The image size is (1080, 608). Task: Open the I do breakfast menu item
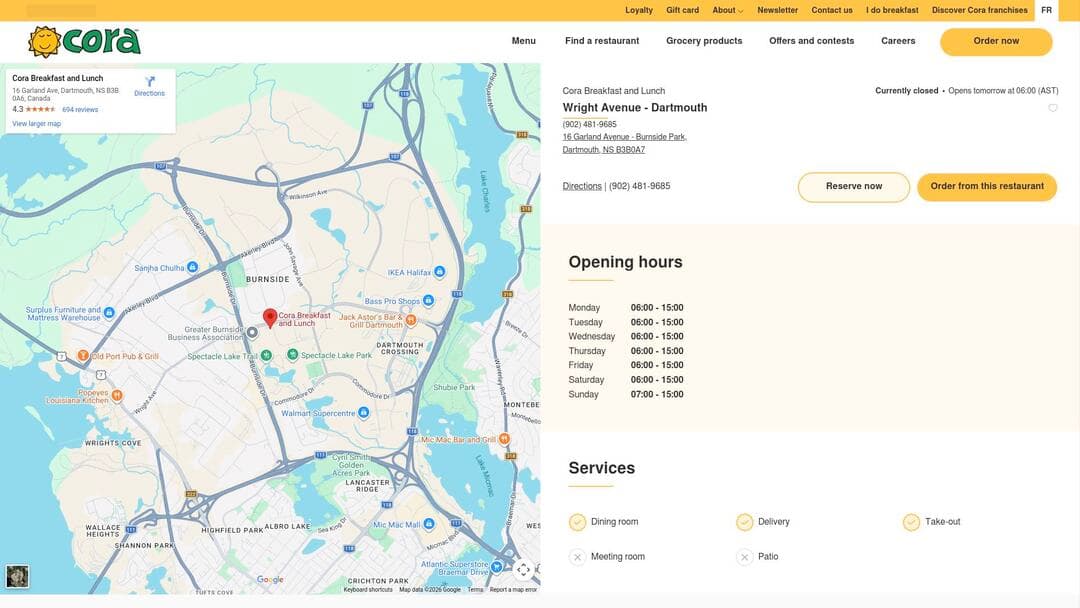point(891,9)
